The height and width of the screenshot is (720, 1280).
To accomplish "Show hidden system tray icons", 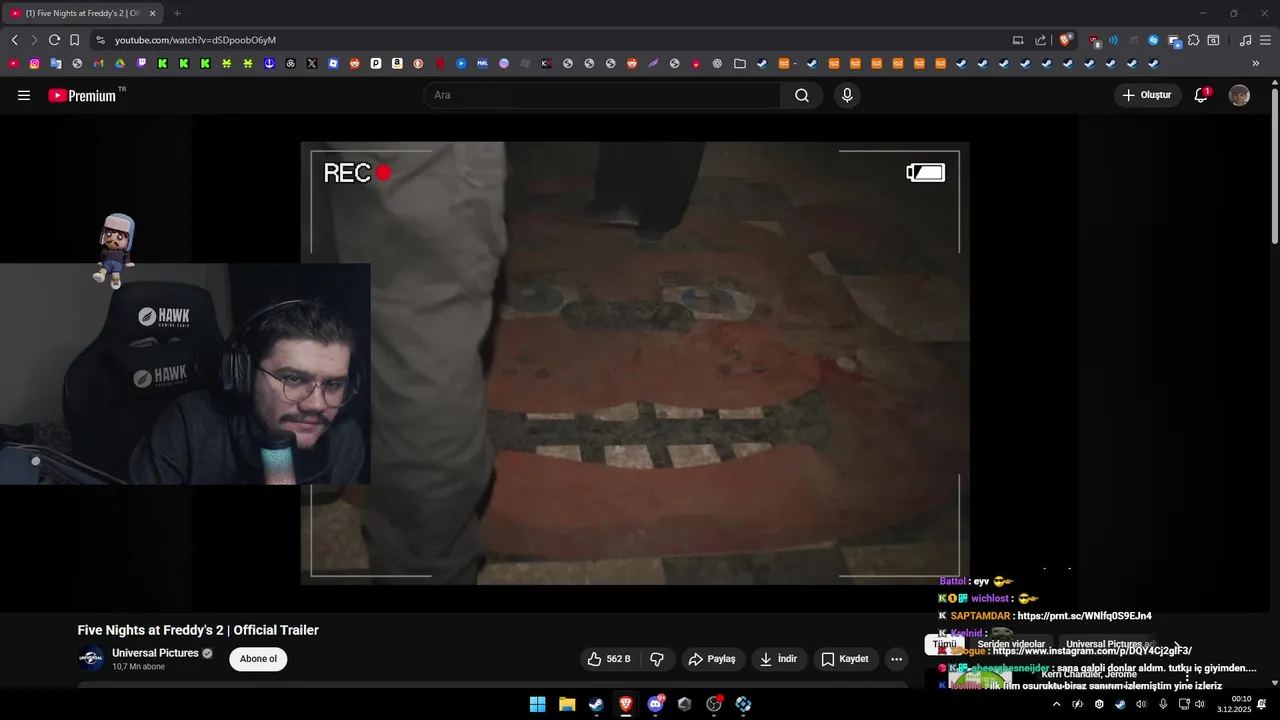I will tap(1056, 704).
